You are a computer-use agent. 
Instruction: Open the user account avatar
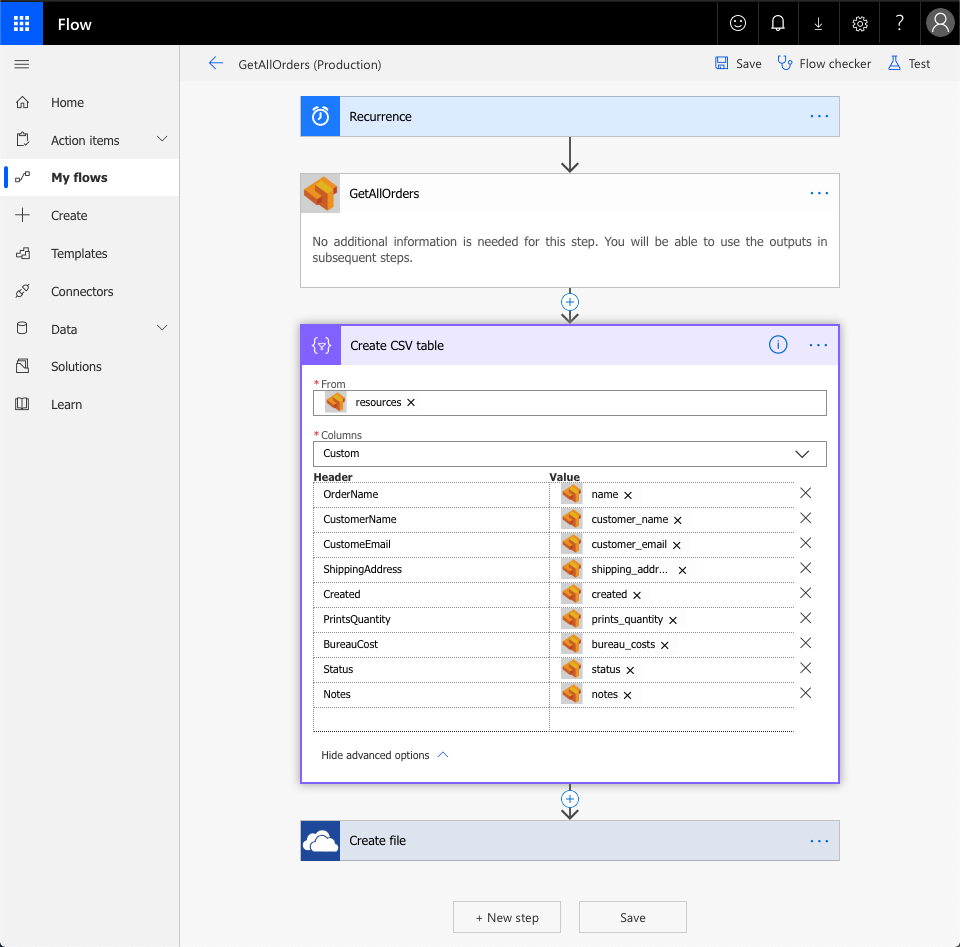939,24
